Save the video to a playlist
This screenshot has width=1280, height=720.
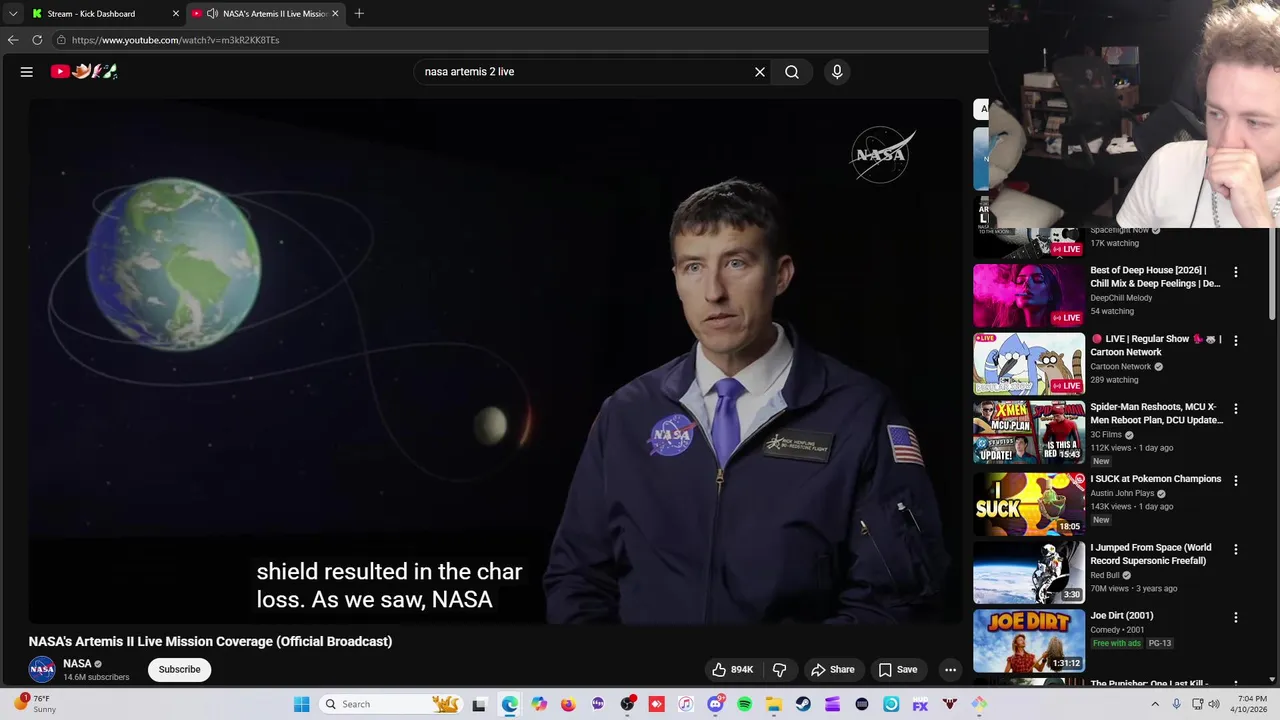click(x=898, y=670)
